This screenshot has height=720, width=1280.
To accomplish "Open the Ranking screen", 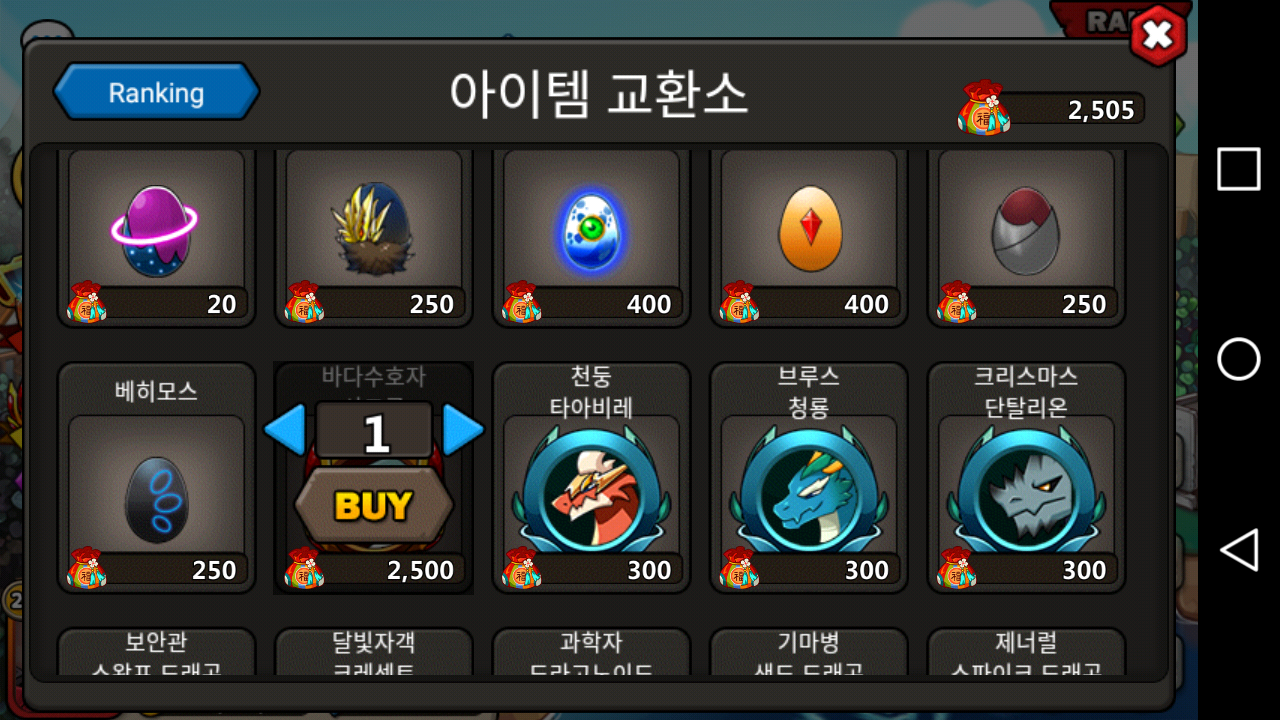I will (156, 92).
